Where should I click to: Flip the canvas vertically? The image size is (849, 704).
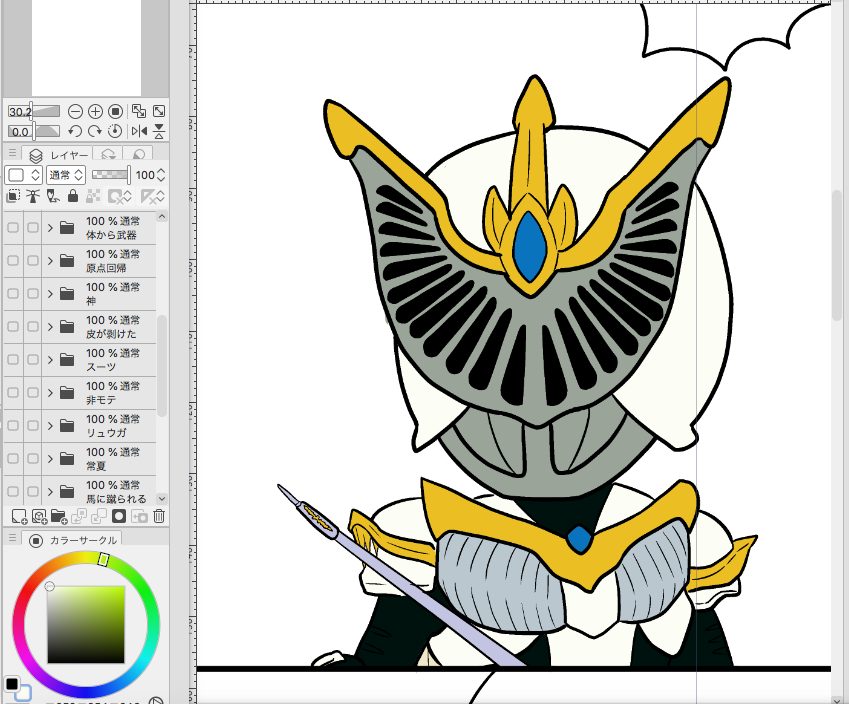[x=159, y=131]
